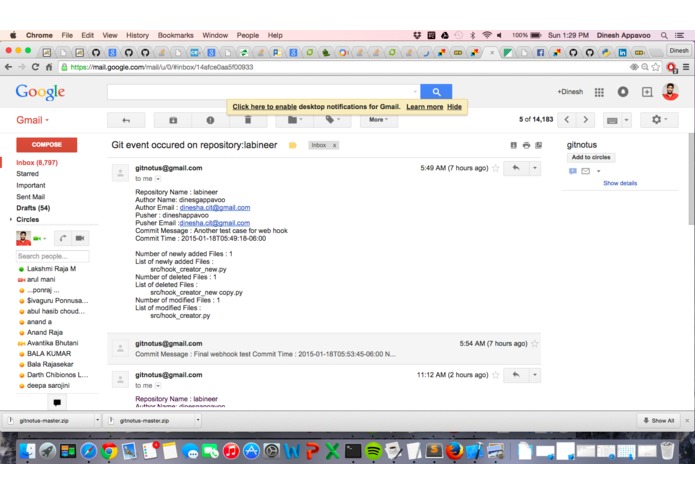Star the 11:12 AM message

click(x=496, y=375)
